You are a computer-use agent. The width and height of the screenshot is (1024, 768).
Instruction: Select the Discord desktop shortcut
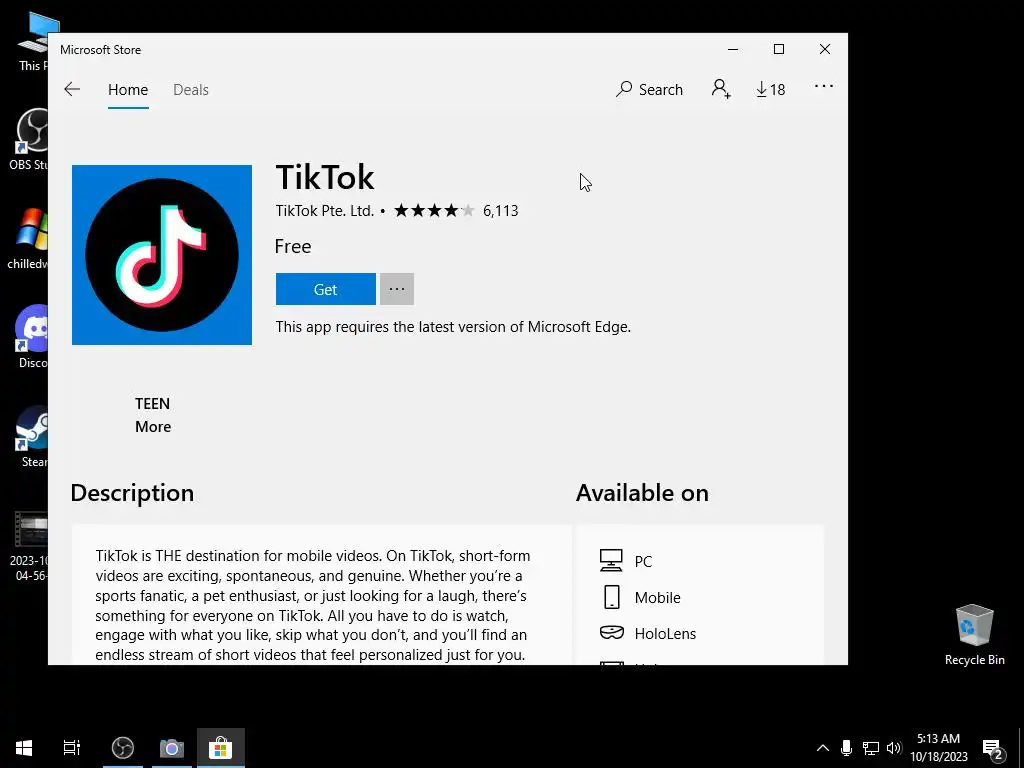[31, 337]
